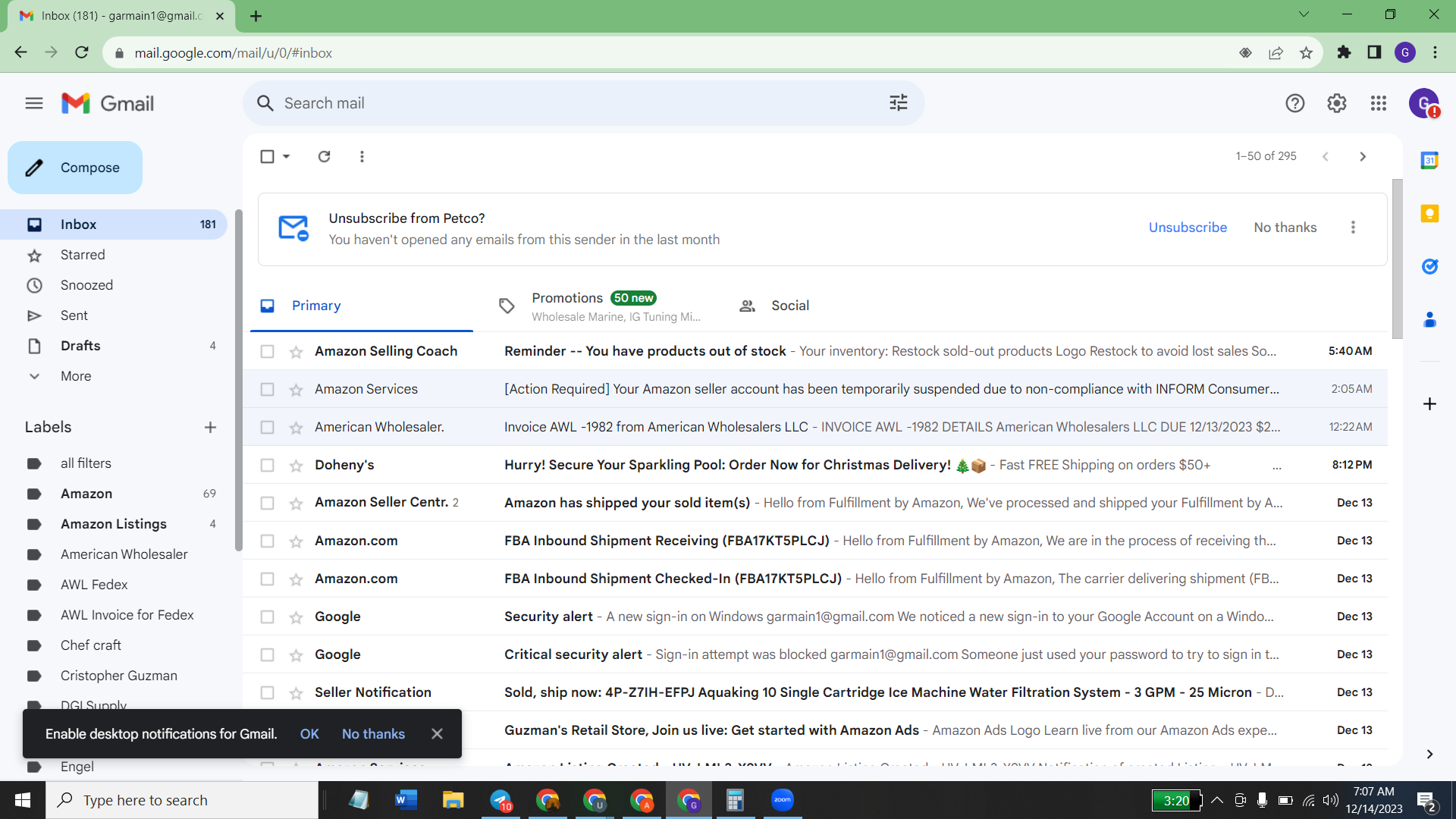Click the Windows Start button
The image size is (1456, 819).
coord(23,800)
